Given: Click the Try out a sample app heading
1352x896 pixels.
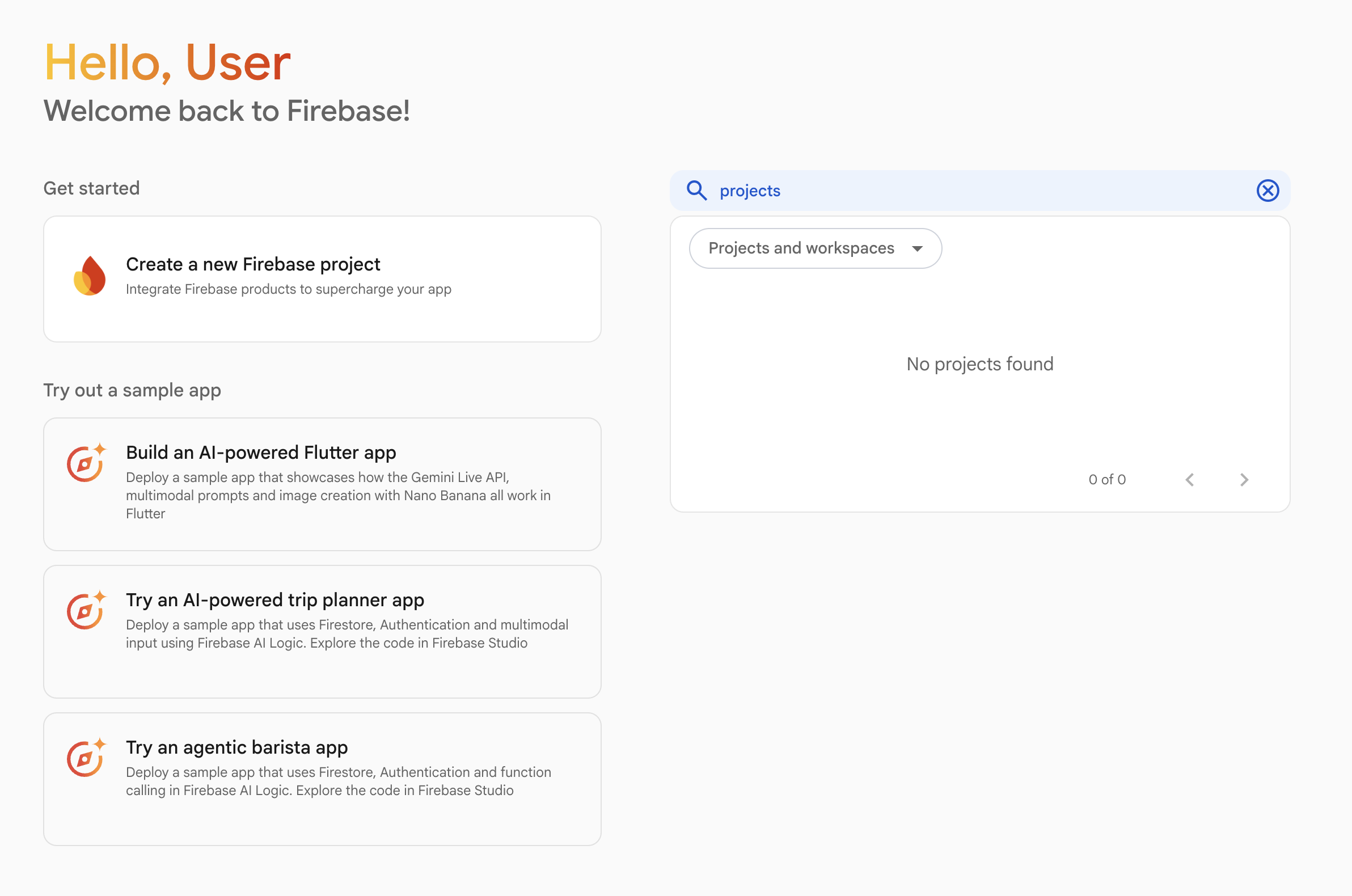Looking at the screenshot, I should click(x=132, y=390).
